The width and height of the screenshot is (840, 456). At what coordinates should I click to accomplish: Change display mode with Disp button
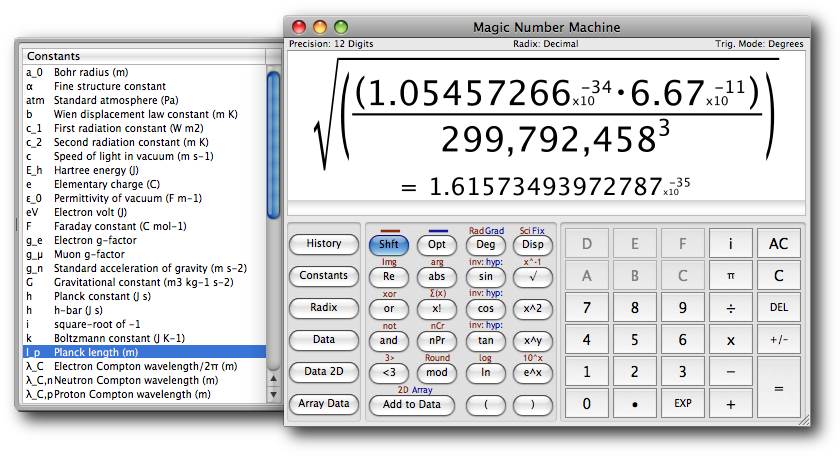click(532, 244)
